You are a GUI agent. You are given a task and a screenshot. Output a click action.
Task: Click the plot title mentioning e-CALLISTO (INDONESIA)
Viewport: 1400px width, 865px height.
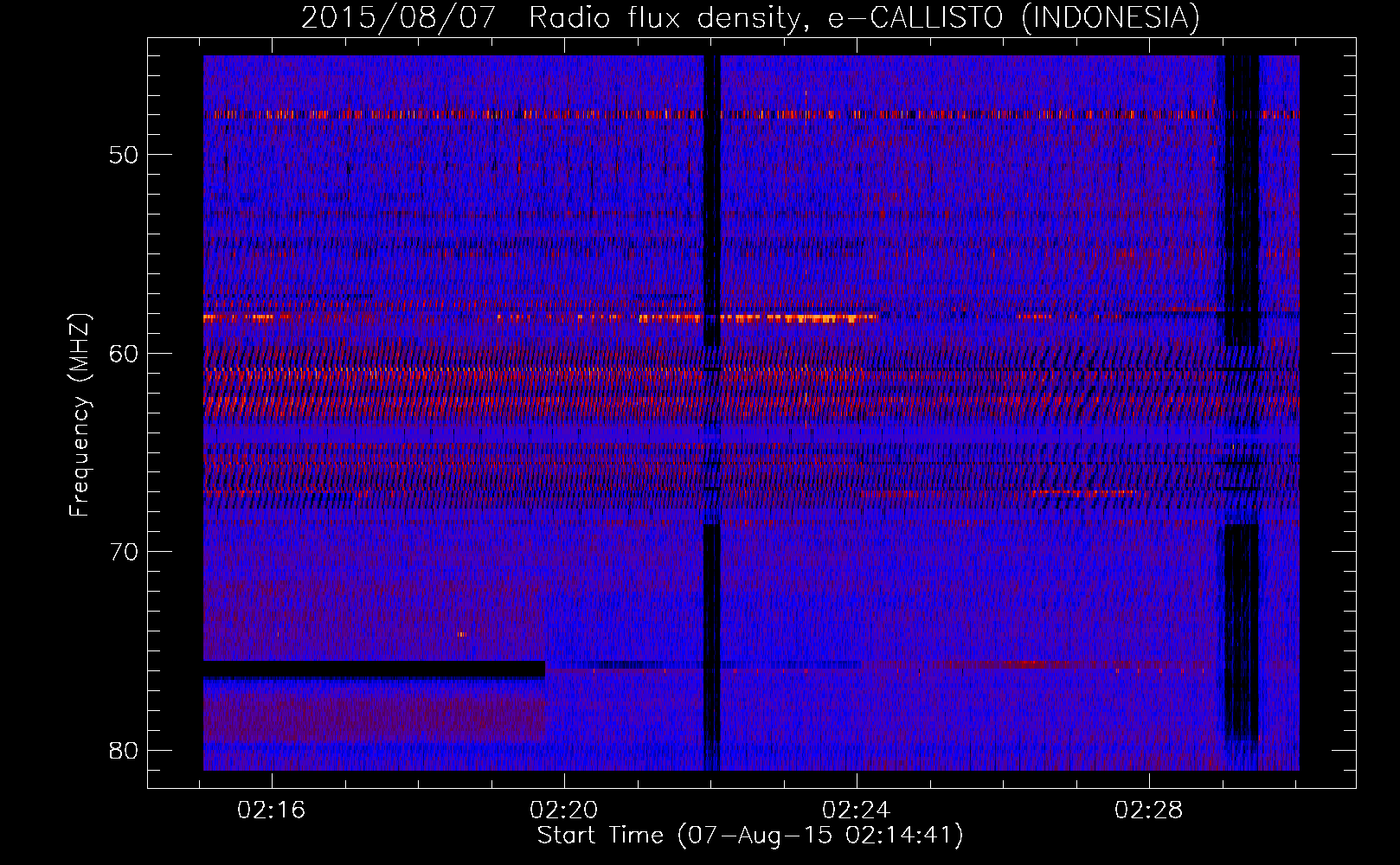[750, 18]
